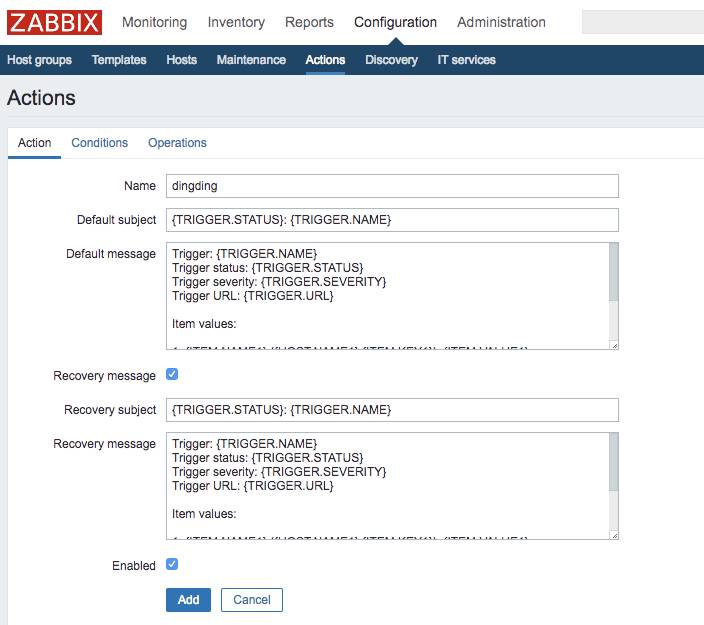Uncheck the Recovery message checkbox
The height and width of the screenshot is (625, 704).
coord(172,374)
